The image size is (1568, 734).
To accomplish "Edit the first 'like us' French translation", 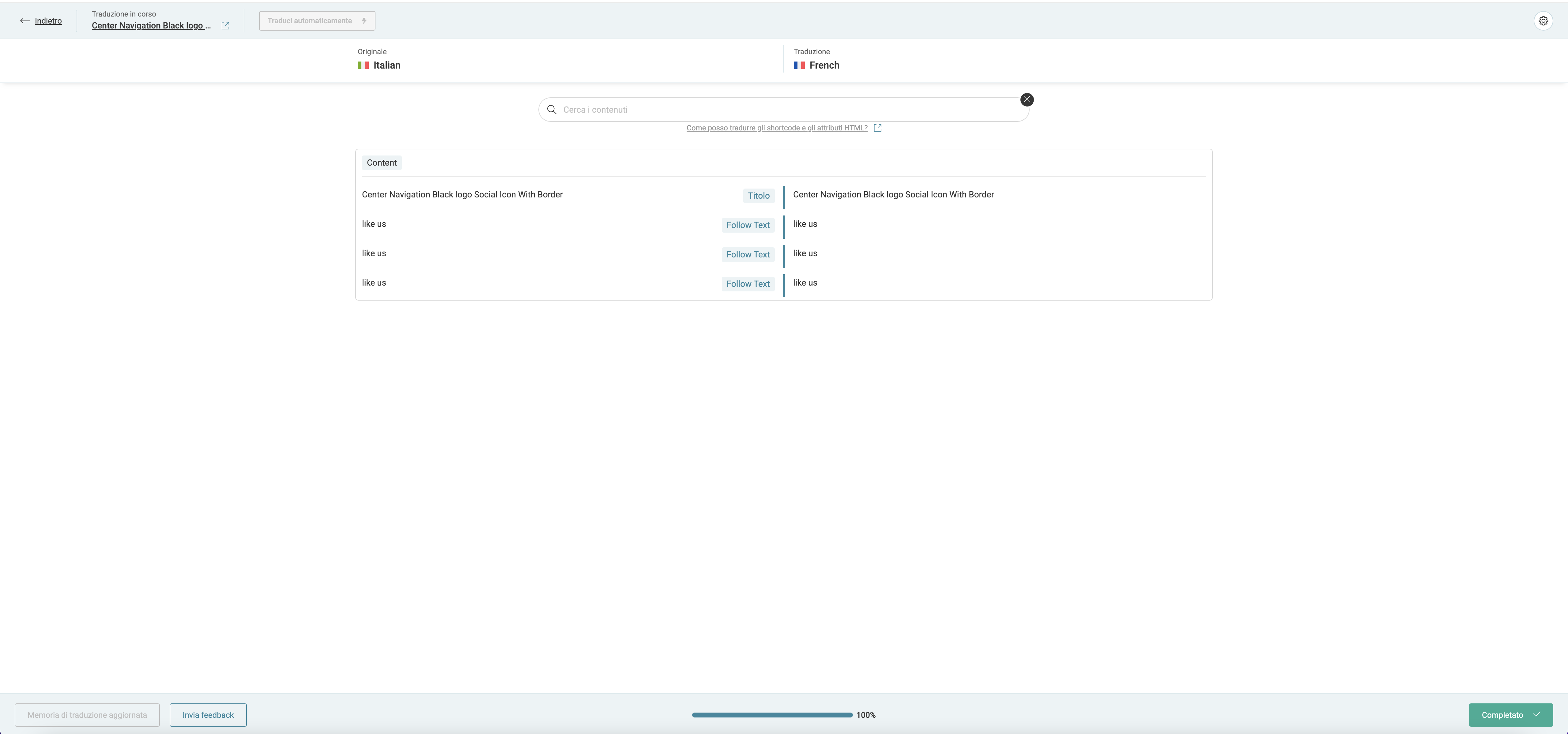I will [x=805, y=224].
